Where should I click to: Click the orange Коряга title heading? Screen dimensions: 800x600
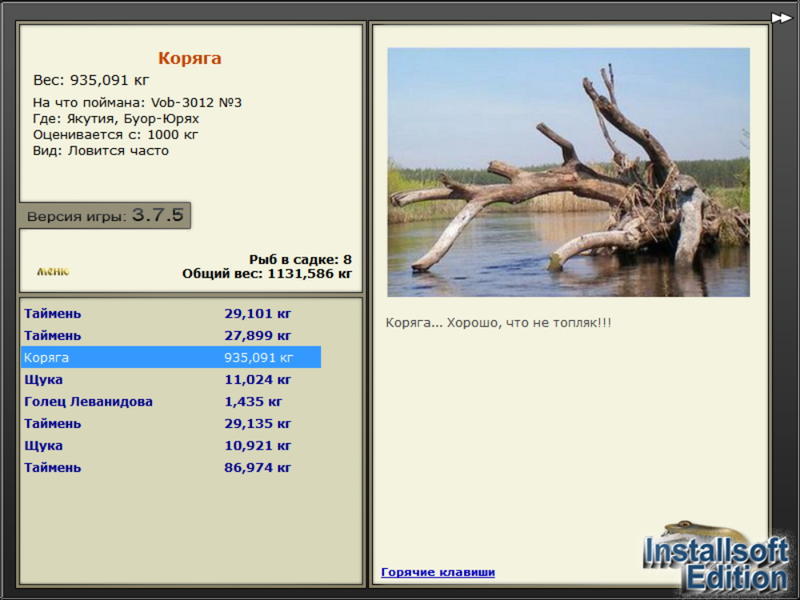pos(190,59)
